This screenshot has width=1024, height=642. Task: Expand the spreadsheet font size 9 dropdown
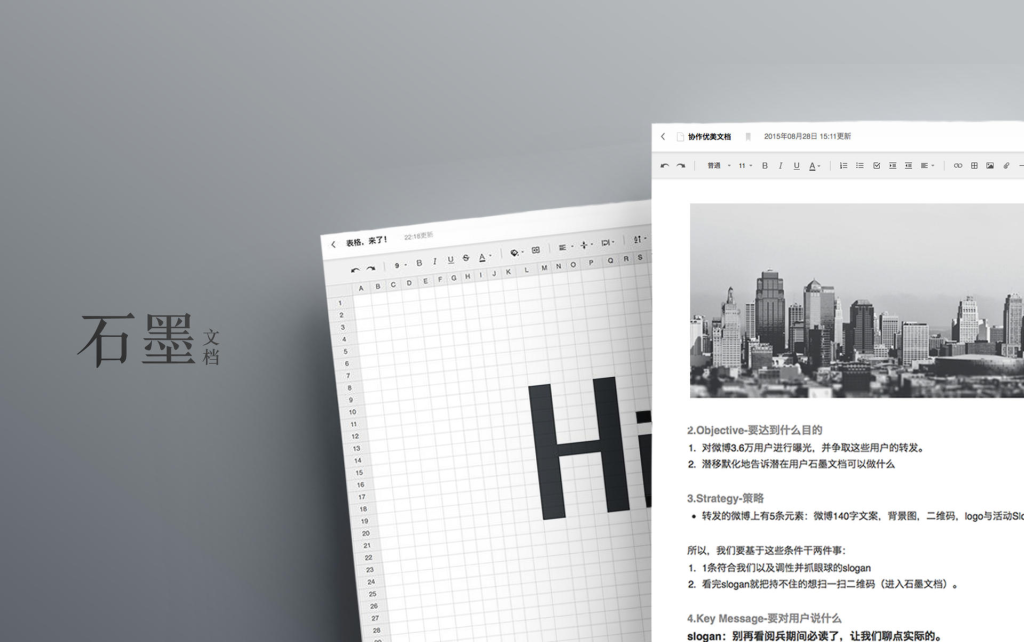(400, 265)
